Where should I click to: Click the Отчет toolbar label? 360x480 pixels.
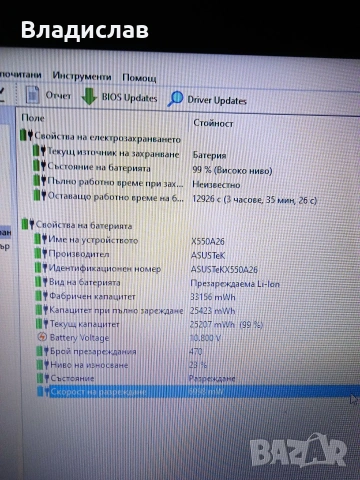58,96
